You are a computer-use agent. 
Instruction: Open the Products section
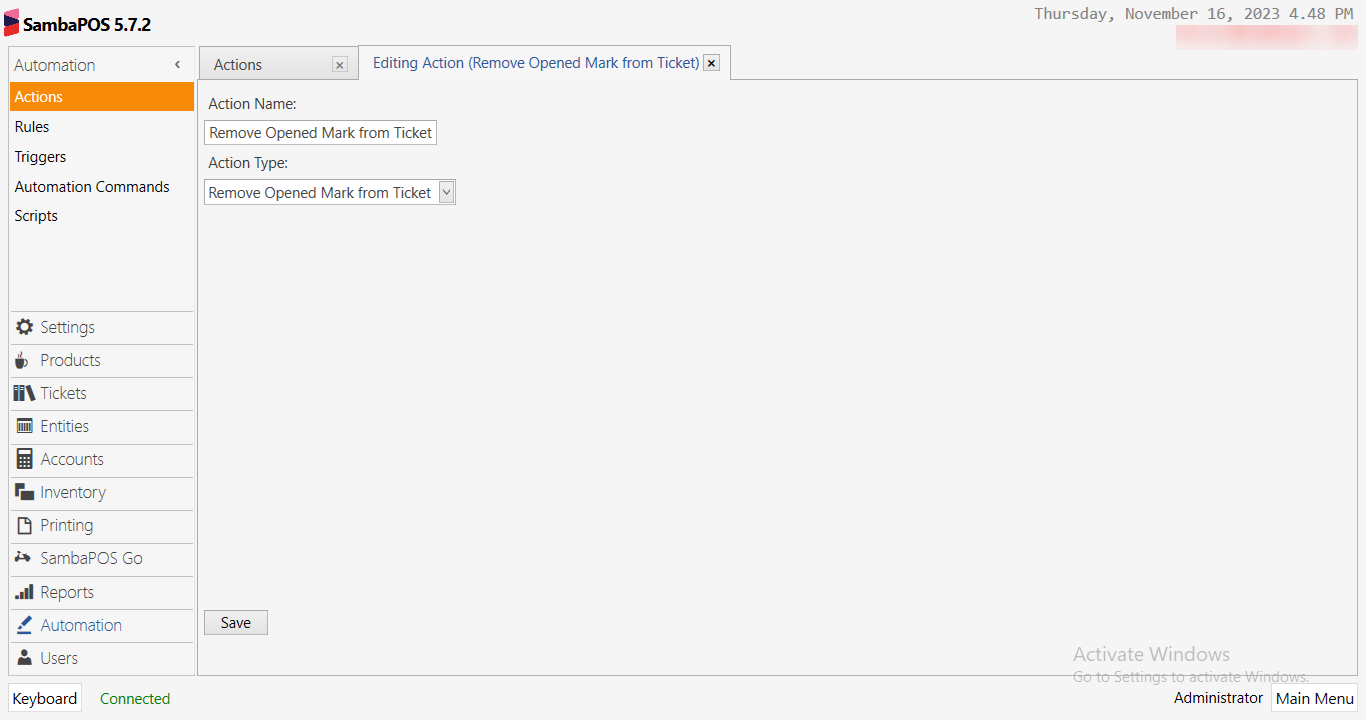coord(70,360)
